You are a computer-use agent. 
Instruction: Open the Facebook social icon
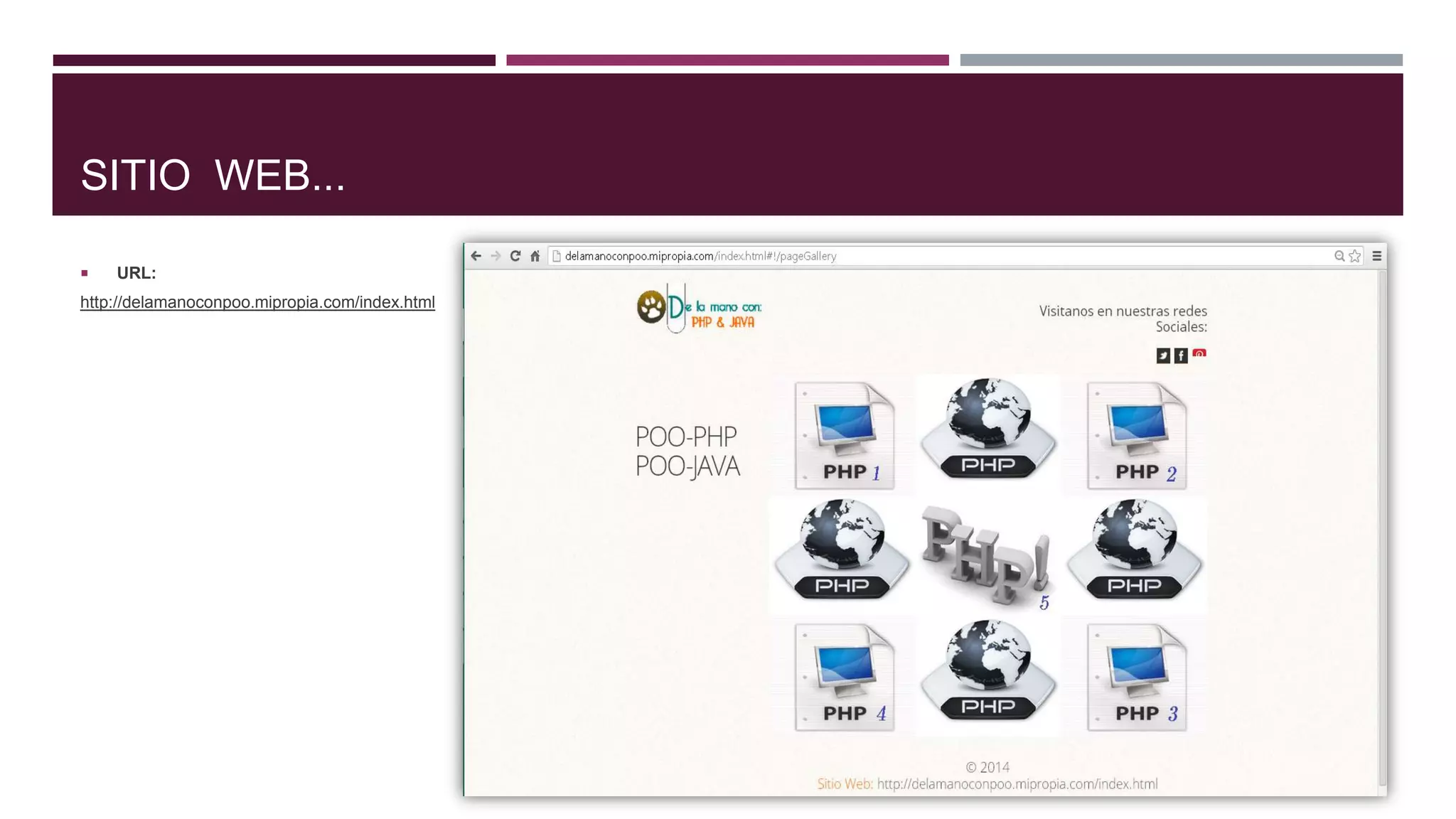[x=1181, y=355]
